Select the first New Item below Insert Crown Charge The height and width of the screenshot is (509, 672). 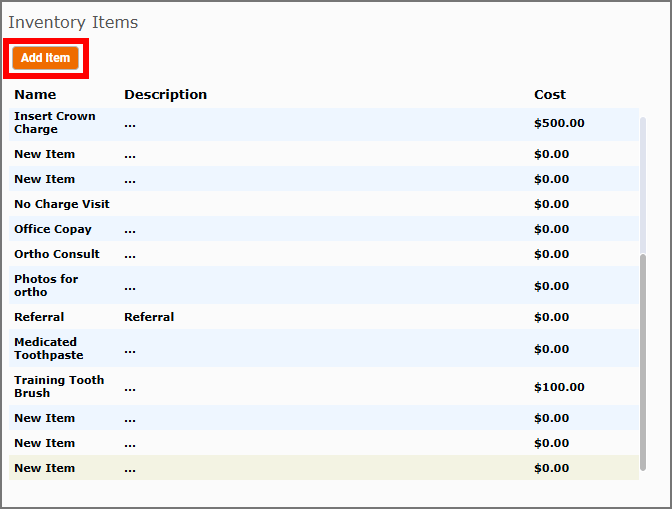[324, 154]
